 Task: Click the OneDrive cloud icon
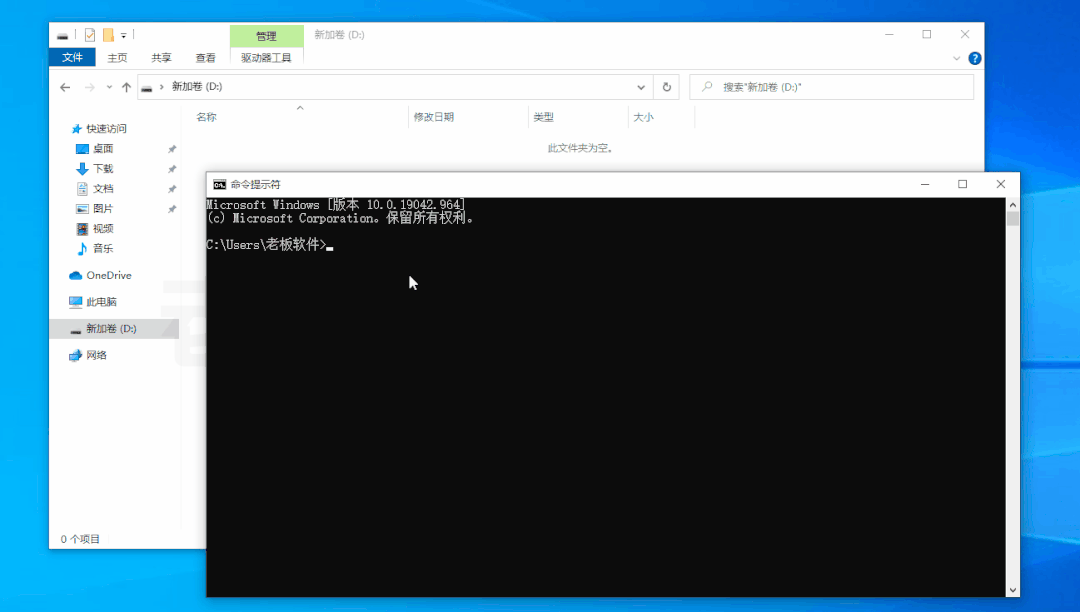pyautogui.click(x=76, y=275)
